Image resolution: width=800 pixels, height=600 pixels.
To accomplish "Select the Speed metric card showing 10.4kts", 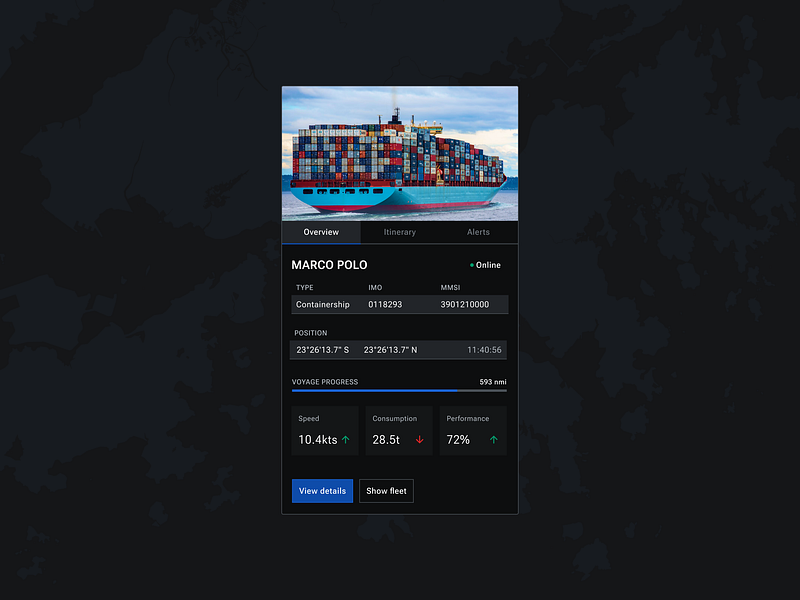I will [x=324, y=430].
